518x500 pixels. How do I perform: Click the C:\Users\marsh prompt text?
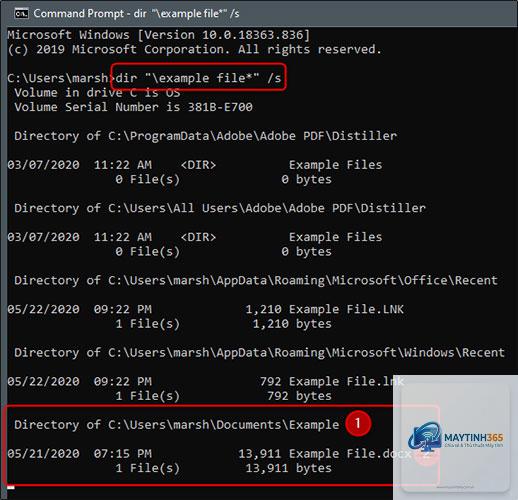[58, 78]
